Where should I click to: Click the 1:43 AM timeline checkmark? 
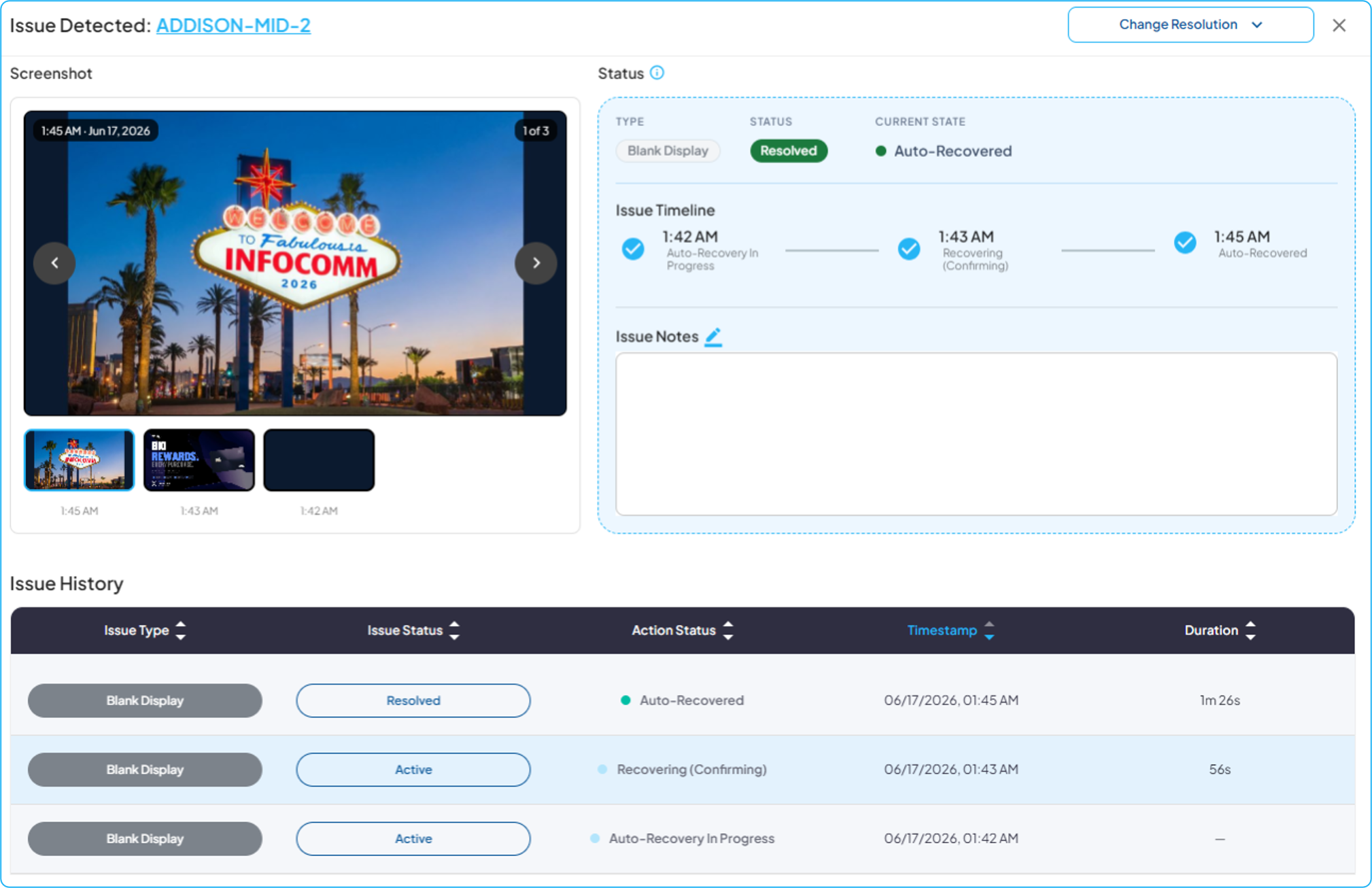pyautogui.click(x=909, y=249)
